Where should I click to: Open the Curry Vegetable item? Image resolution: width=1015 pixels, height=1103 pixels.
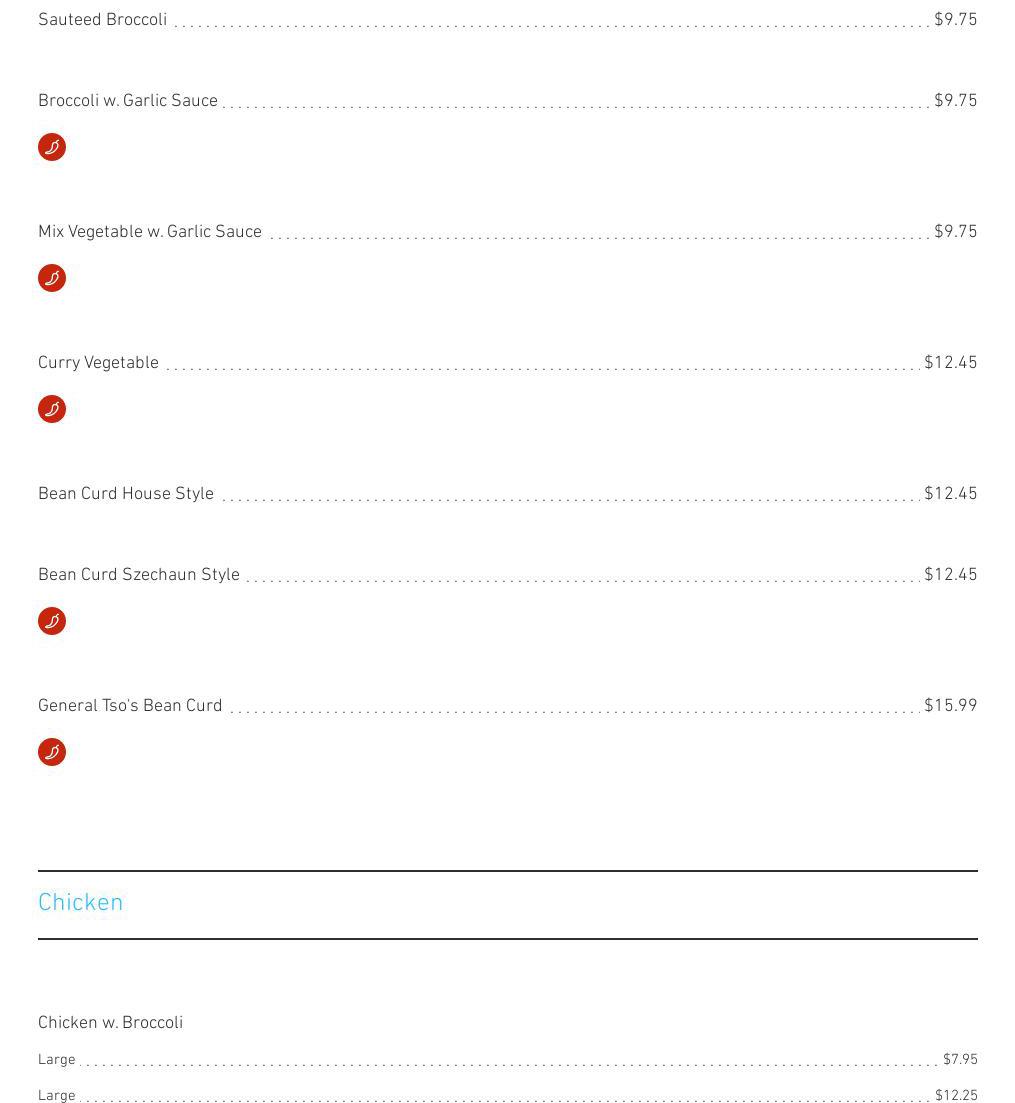coord(98,363)
